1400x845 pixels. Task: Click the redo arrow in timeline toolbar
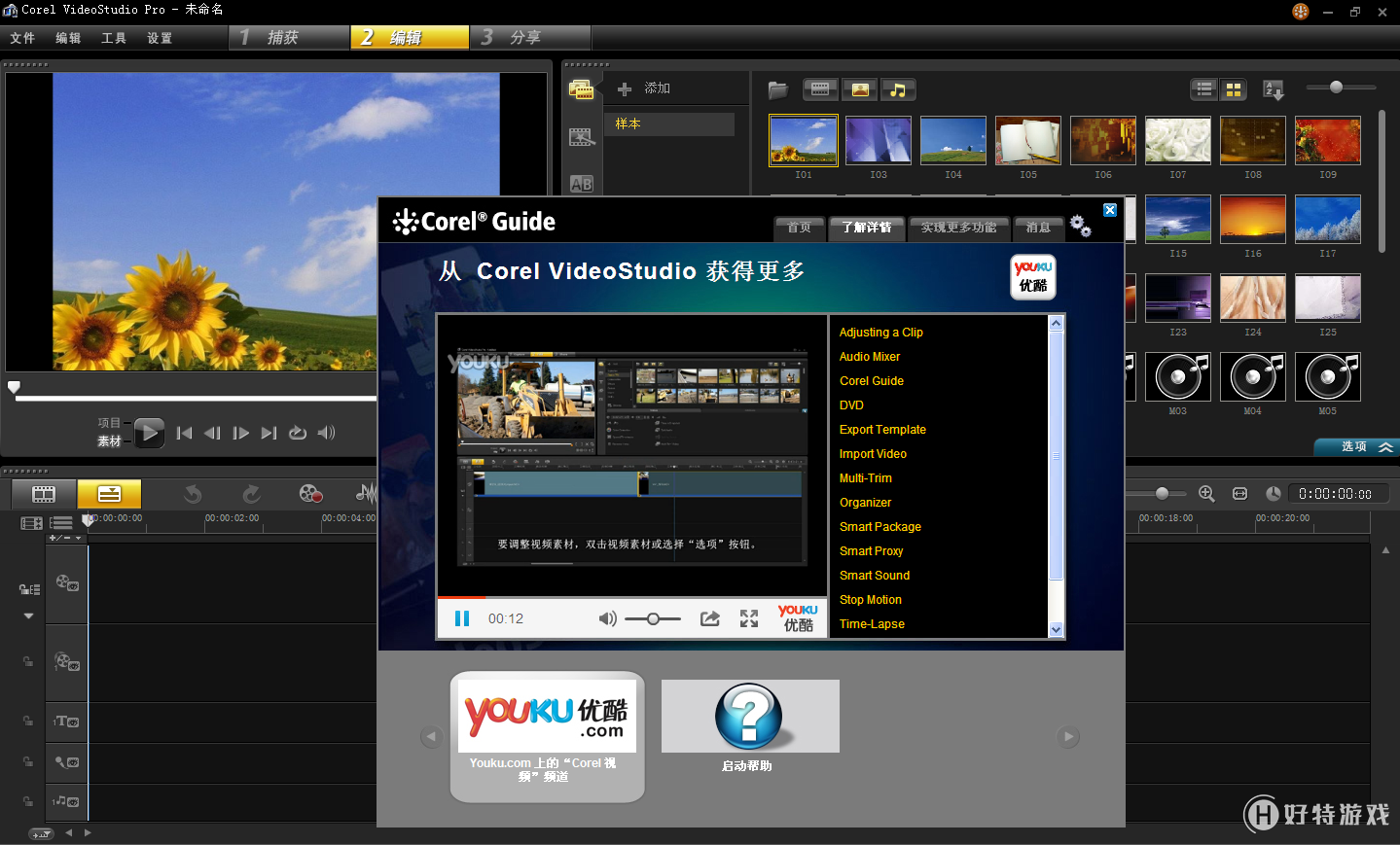[x=251, y=494]
